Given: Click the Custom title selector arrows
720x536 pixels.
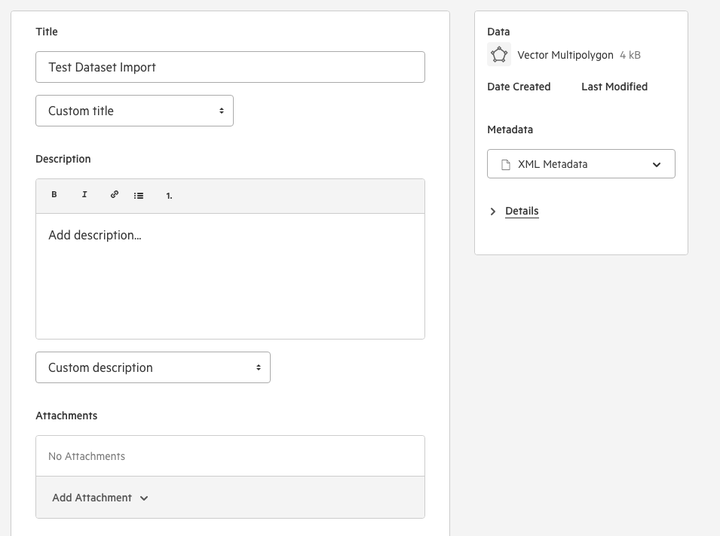Looking at the screenshot, I should [221, 111].
